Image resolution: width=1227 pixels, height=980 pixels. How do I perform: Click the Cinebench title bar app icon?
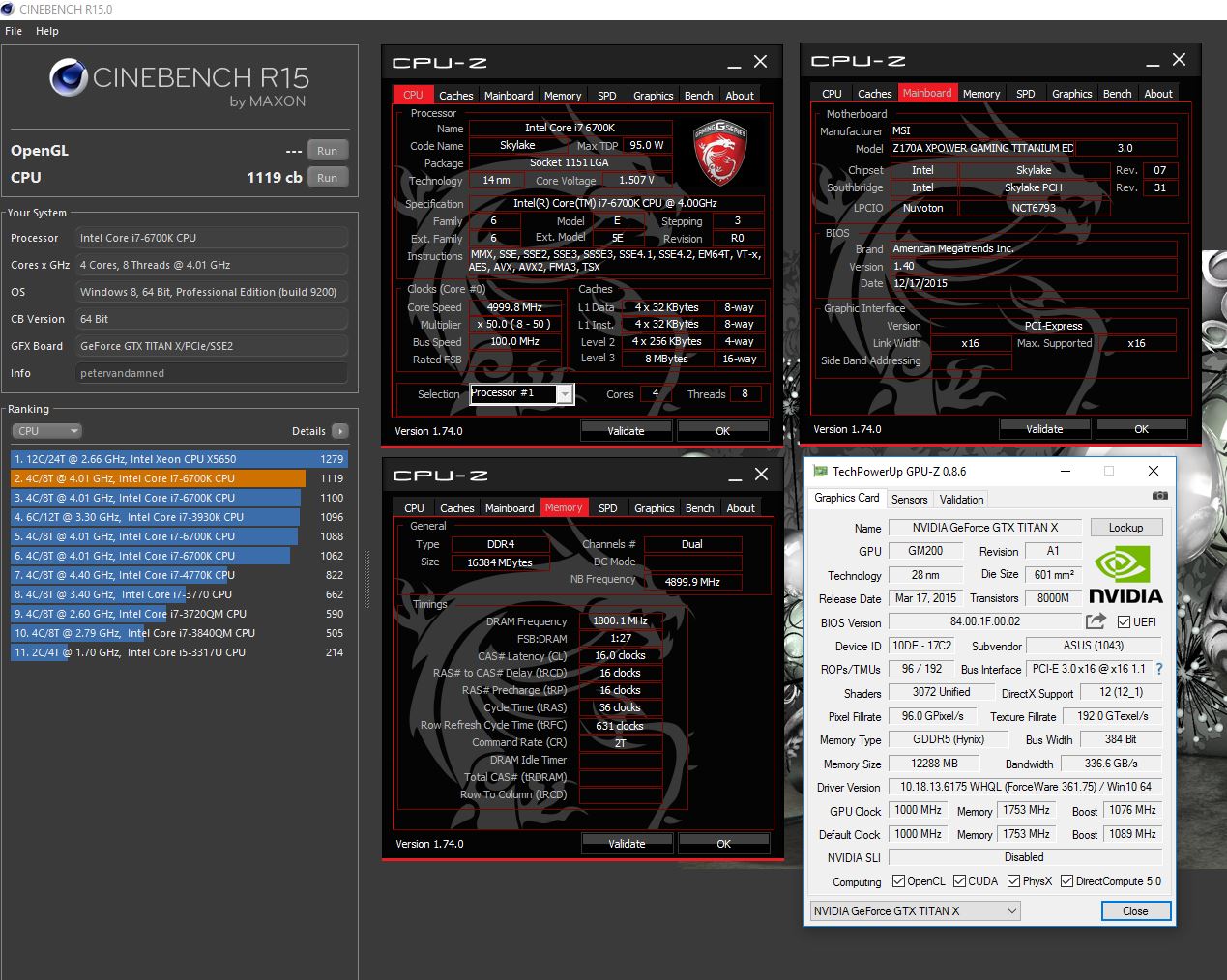(9, 9)
